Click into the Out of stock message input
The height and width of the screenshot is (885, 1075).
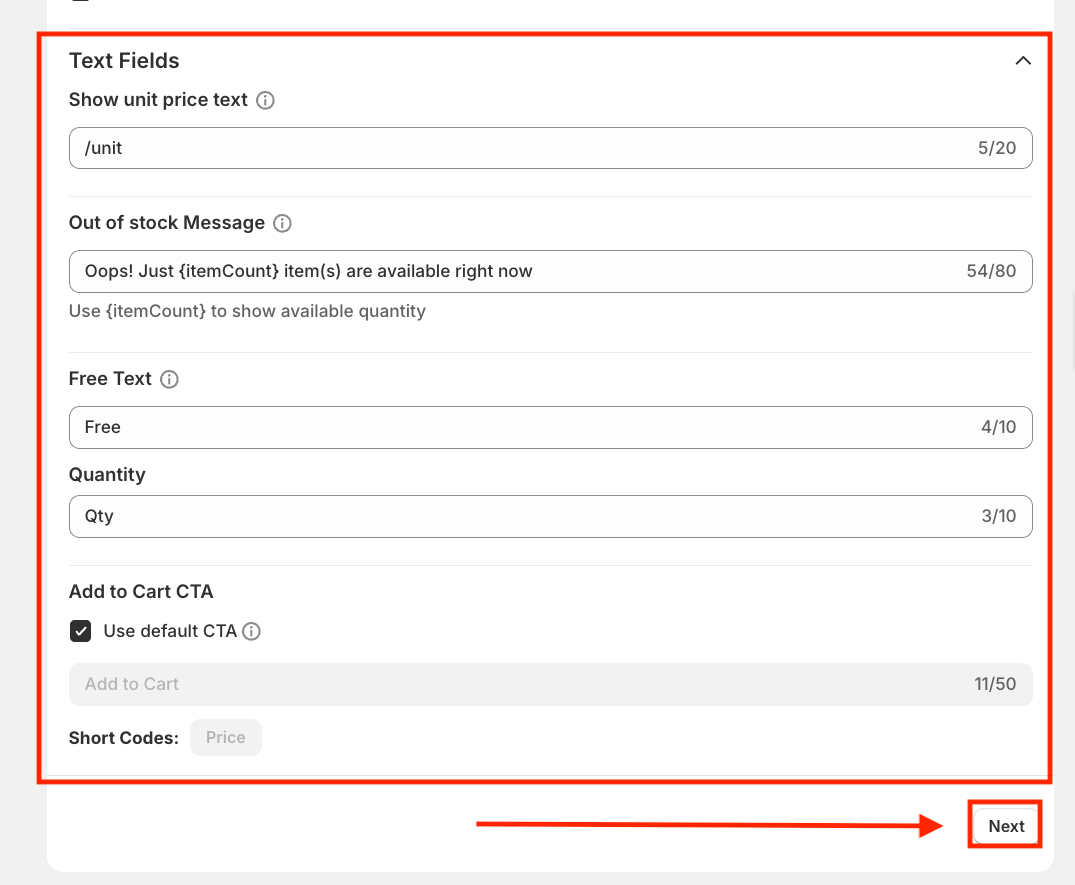(x=500, y=271)
